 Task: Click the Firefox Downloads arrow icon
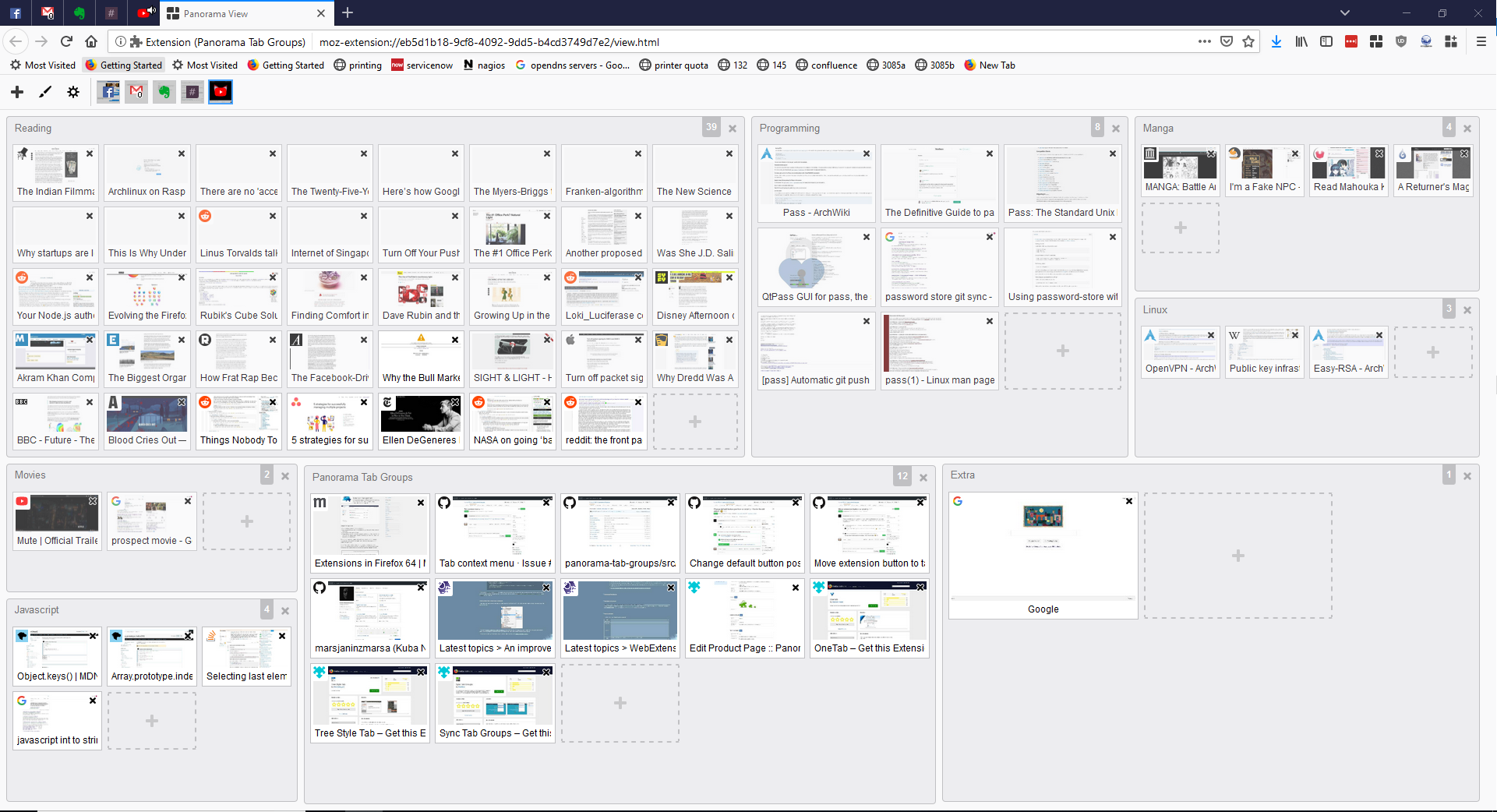coord(1276,42)
